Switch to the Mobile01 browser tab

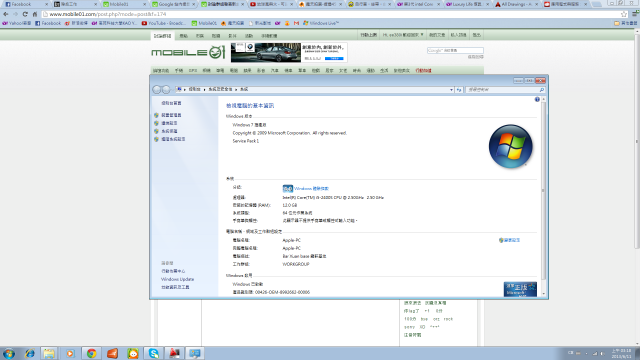tap(124, 4)
